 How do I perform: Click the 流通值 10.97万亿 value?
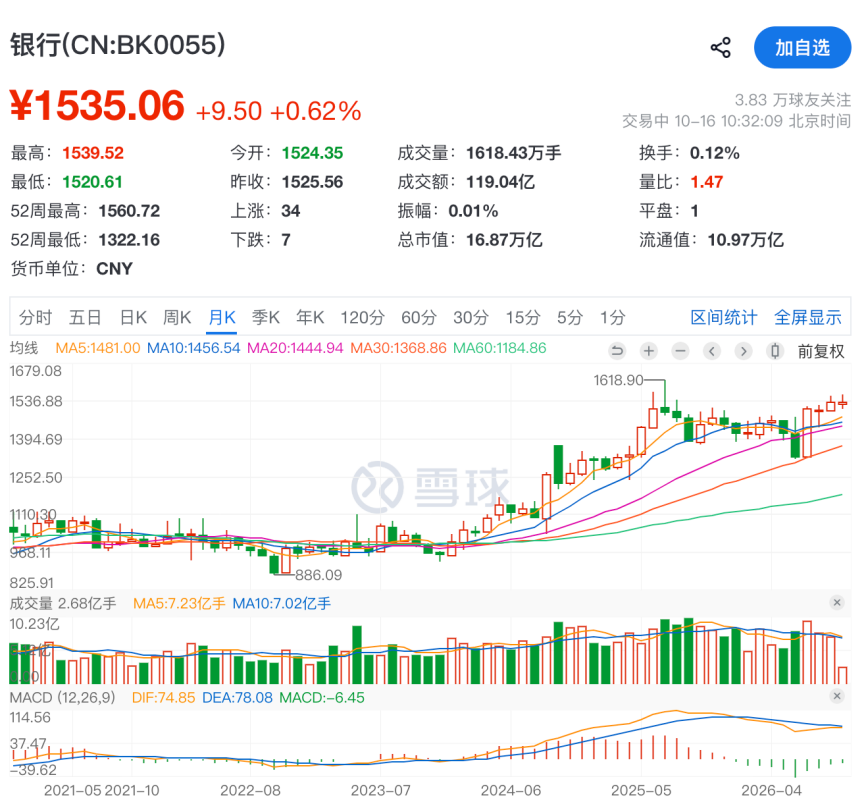(x=746, y=240)
